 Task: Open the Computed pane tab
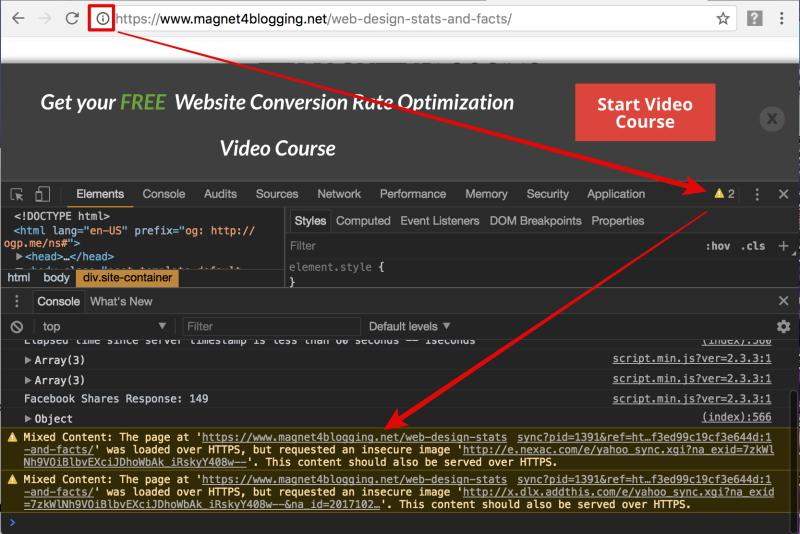363,221
